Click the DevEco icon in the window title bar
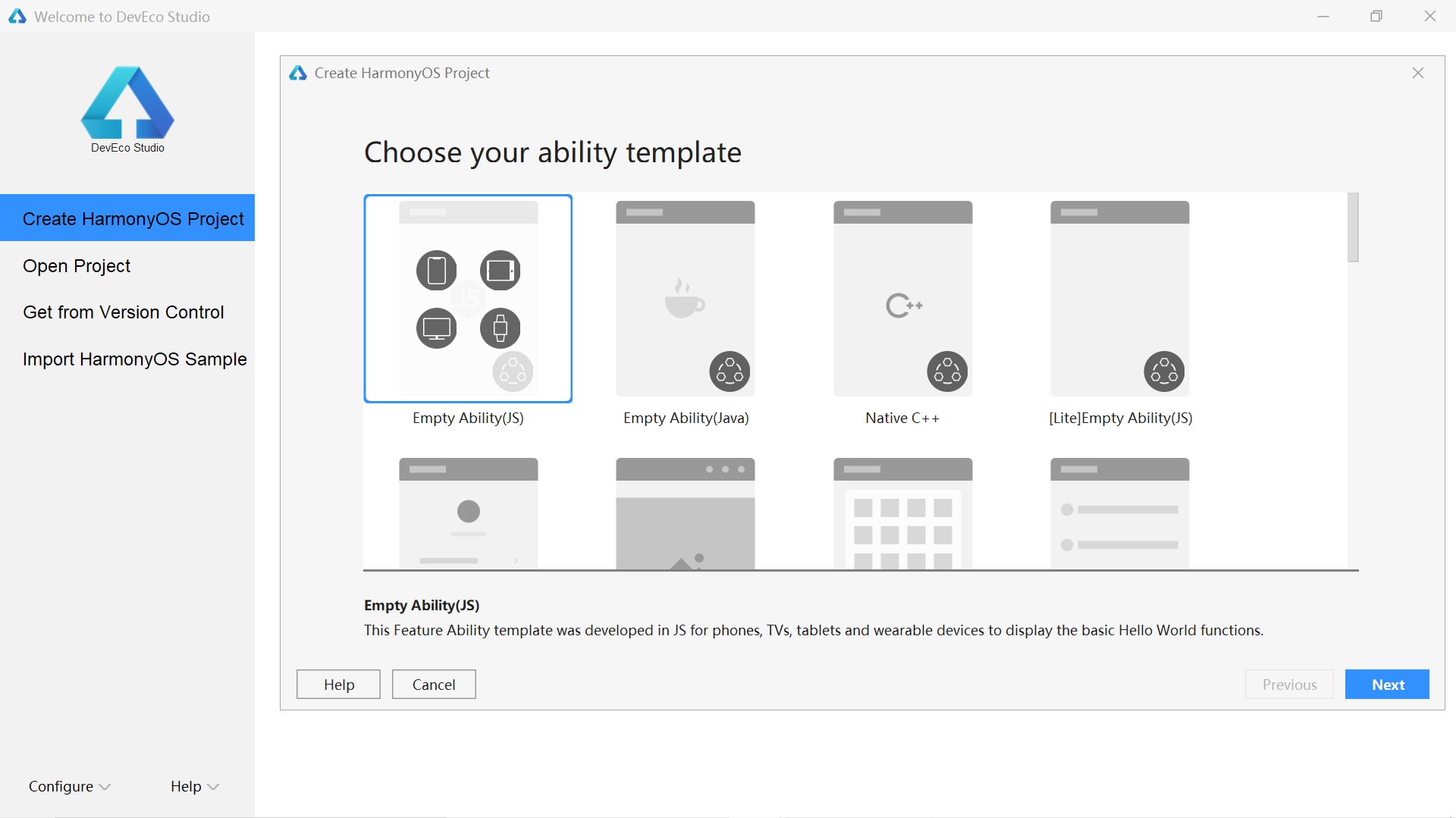 click(x=17, y=16)
